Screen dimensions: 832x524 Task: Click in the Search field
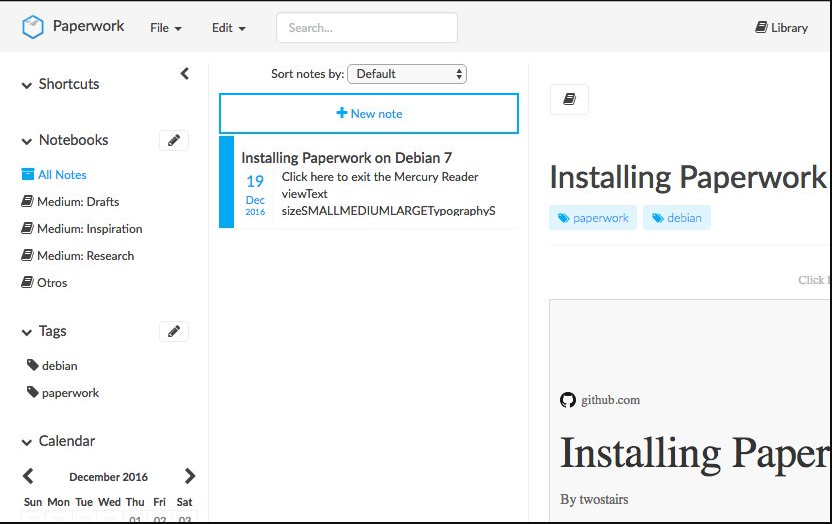click(x=366, y=28)
